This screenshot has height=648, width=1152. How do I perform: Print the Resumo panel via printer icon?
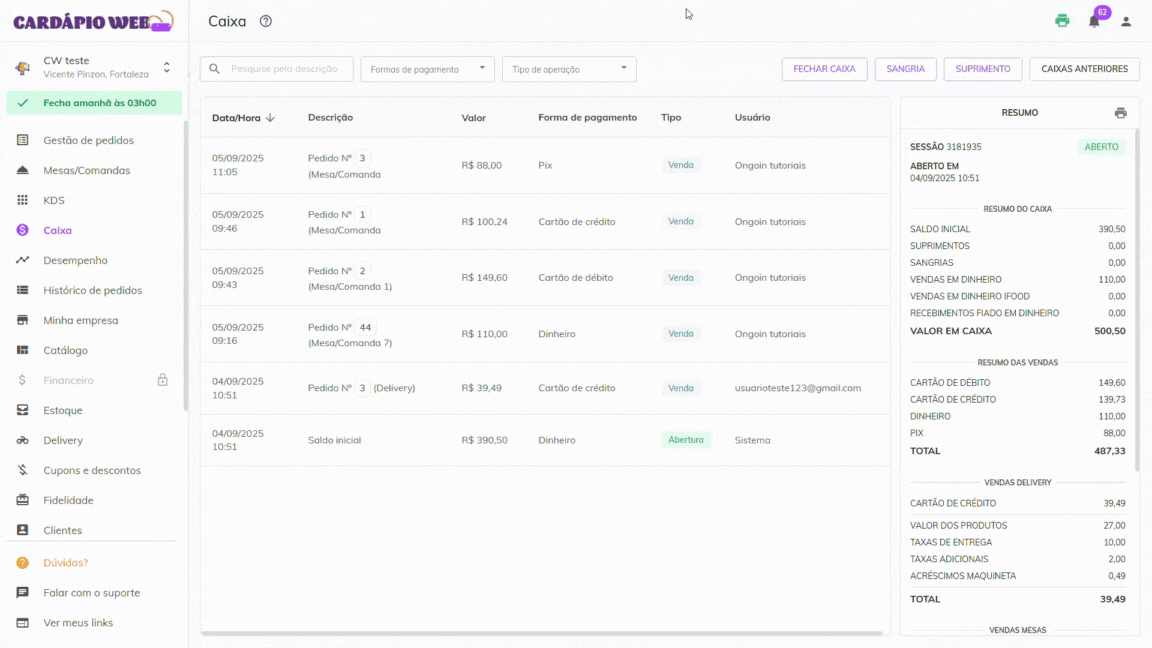[1120, 113]
